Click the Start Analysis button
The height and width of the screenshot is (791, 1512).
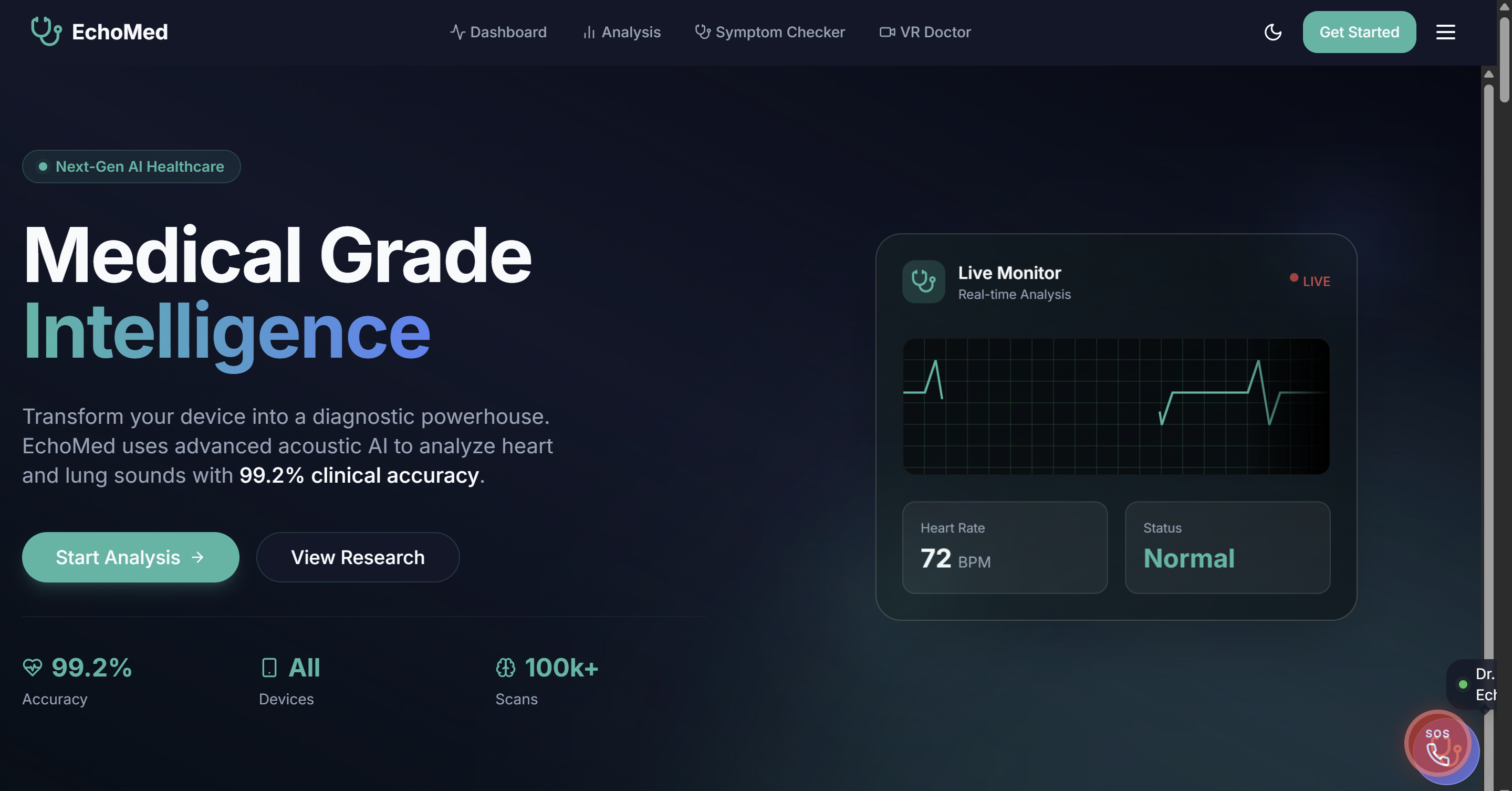click(x=130, y=557)
